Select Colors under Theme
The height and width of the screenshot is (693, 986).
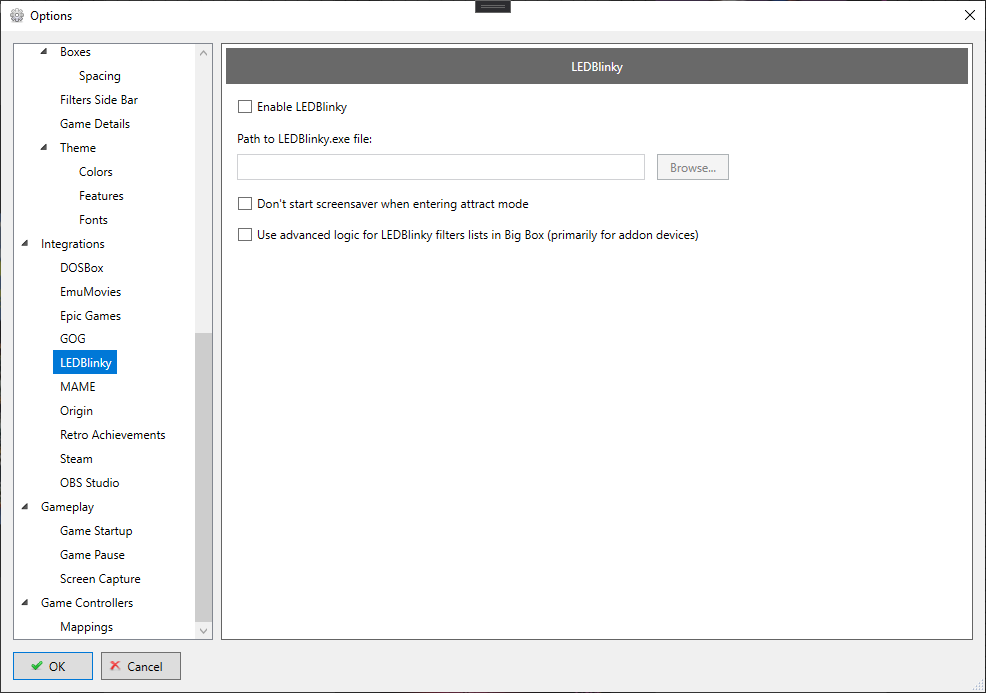(96, 172)
